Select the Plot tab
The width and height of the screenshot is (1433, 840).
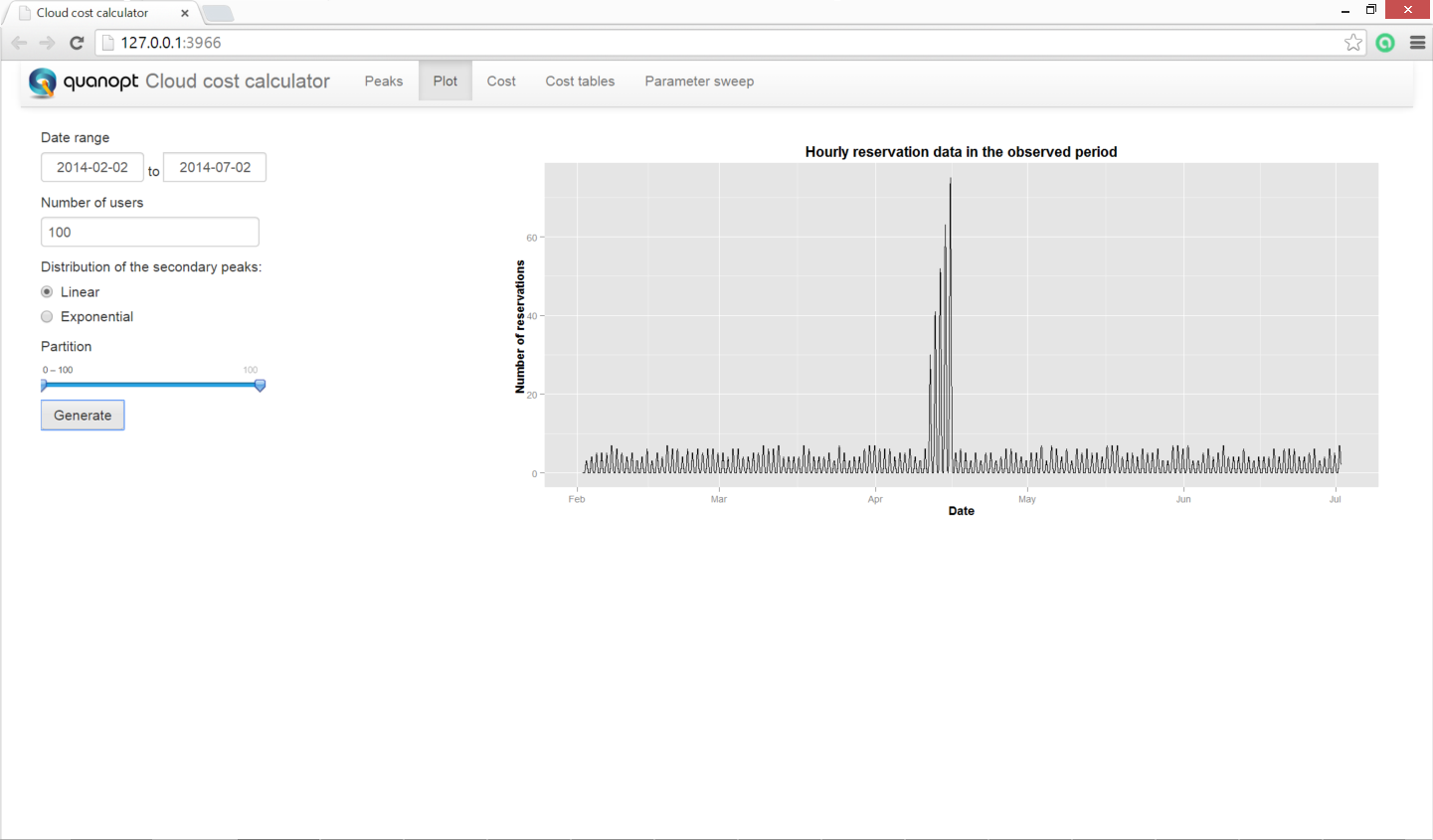tap(446, 82)
